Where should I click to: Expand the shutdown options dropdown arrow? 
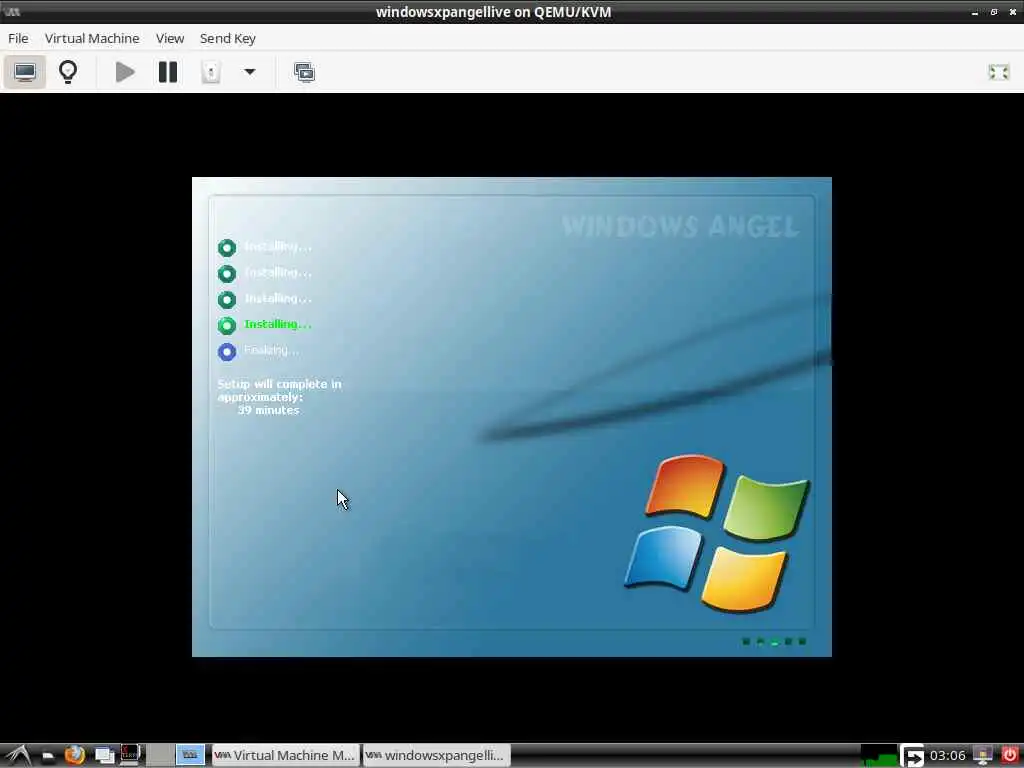click(249, 72)
